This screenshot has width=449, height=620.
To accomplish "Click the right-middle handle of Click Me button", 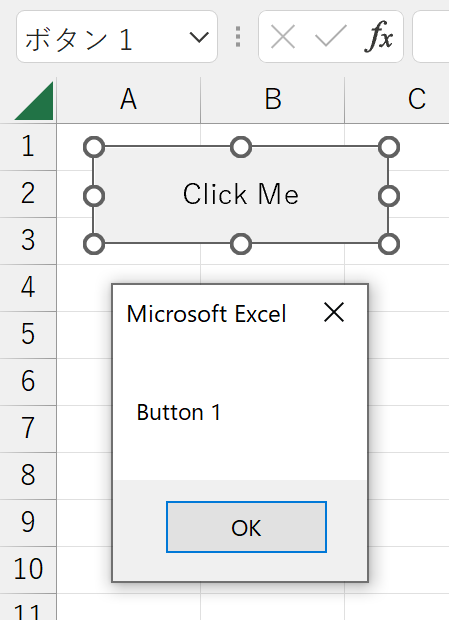I will [x=389, y=196].
